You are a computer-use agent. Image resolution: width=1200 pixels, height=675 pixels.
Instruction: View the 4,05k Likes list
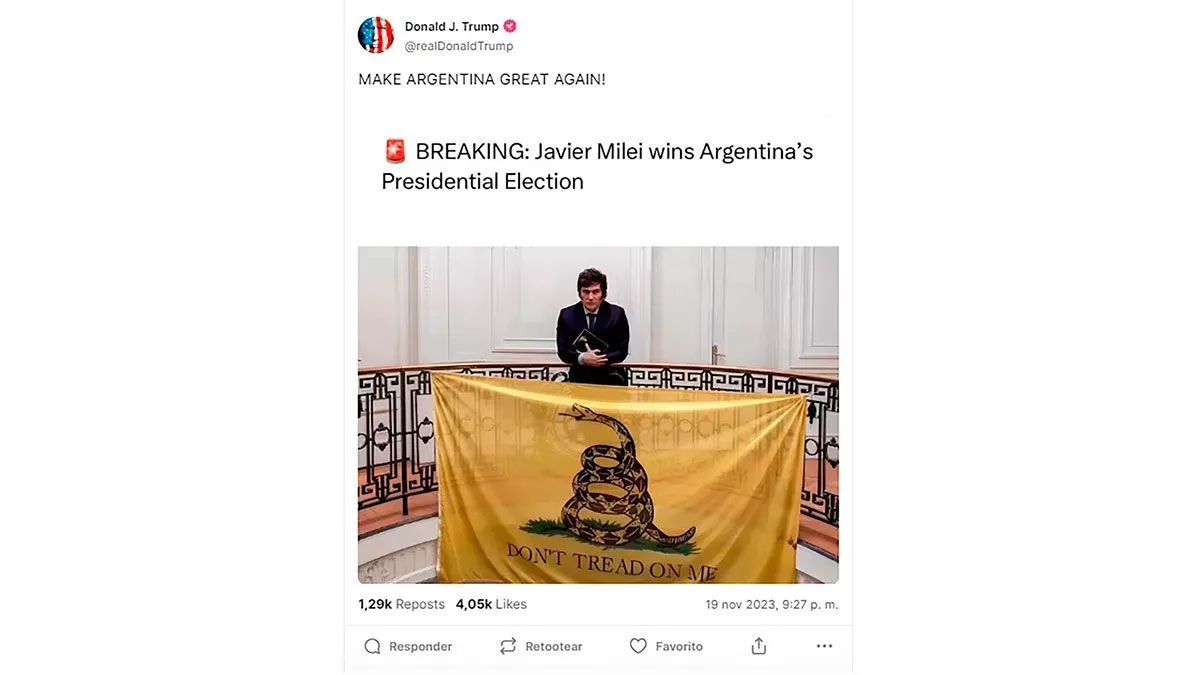coord(491,604)
